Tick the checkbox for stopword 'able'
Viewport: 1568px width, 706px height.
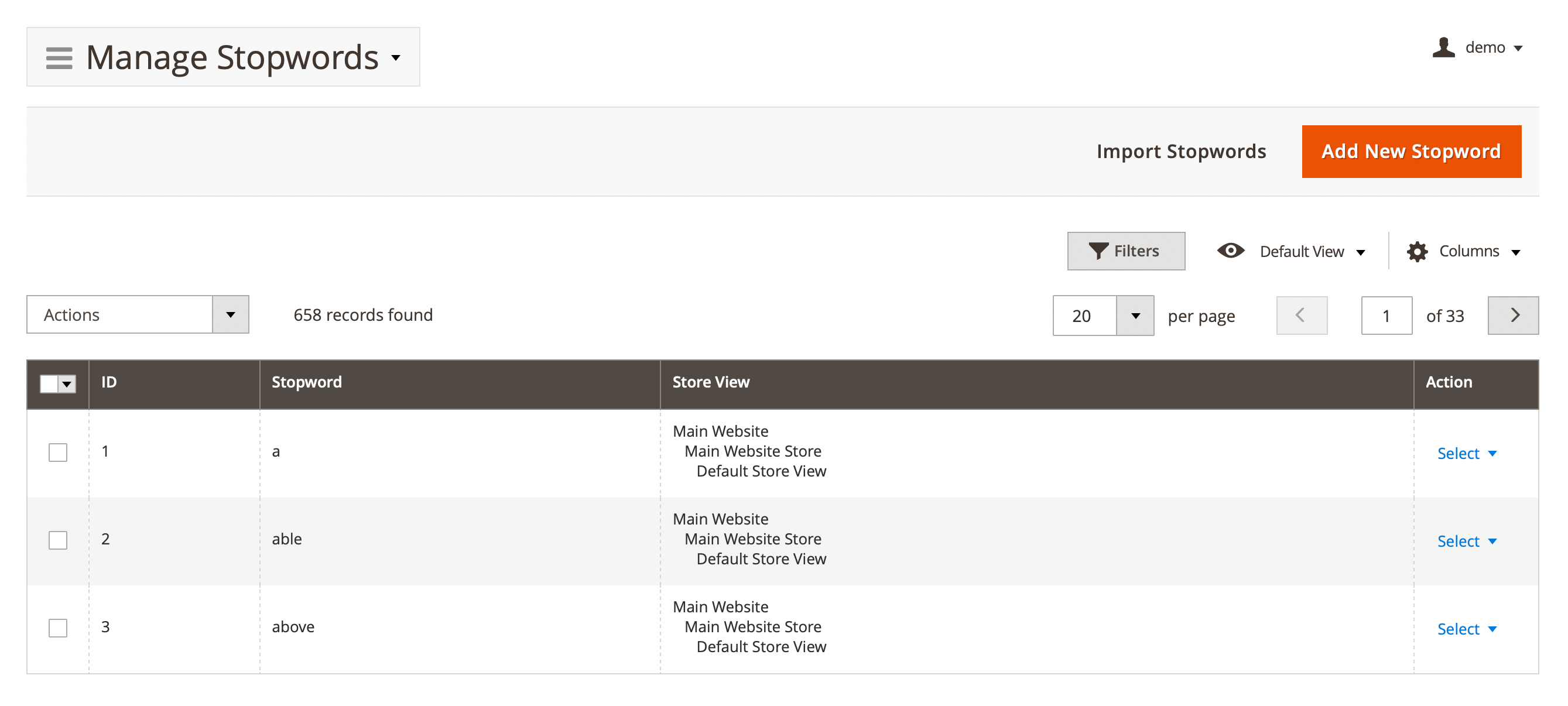pyautogui.click(x=58, y=540)
